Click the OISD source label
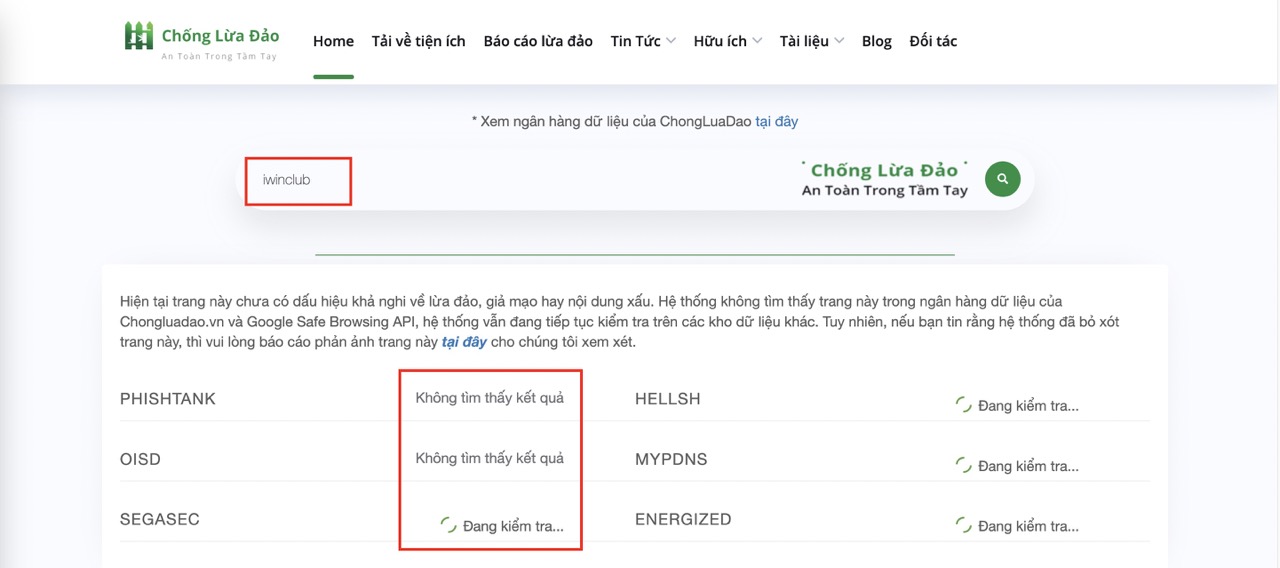The width and height of the screenshot is (1280, 568). [140, 459]
